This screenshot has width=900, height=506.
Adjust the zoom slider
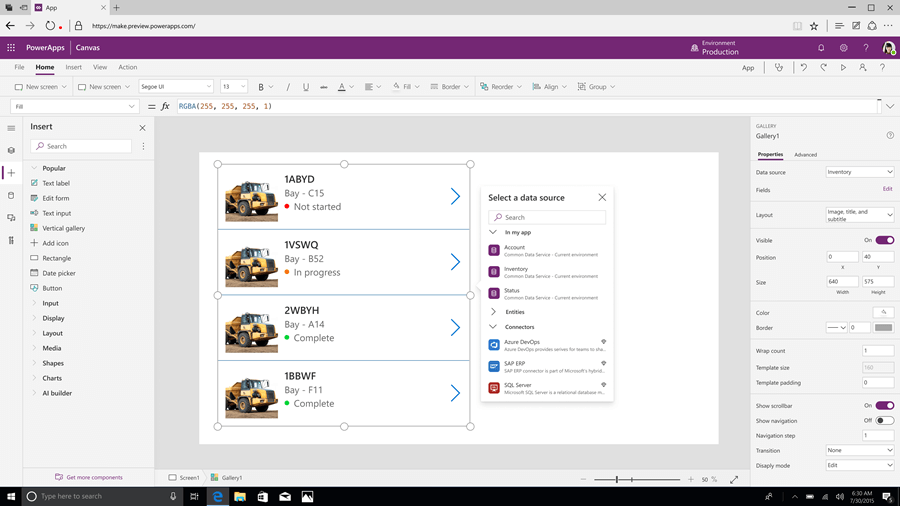(x=616, y=480)
